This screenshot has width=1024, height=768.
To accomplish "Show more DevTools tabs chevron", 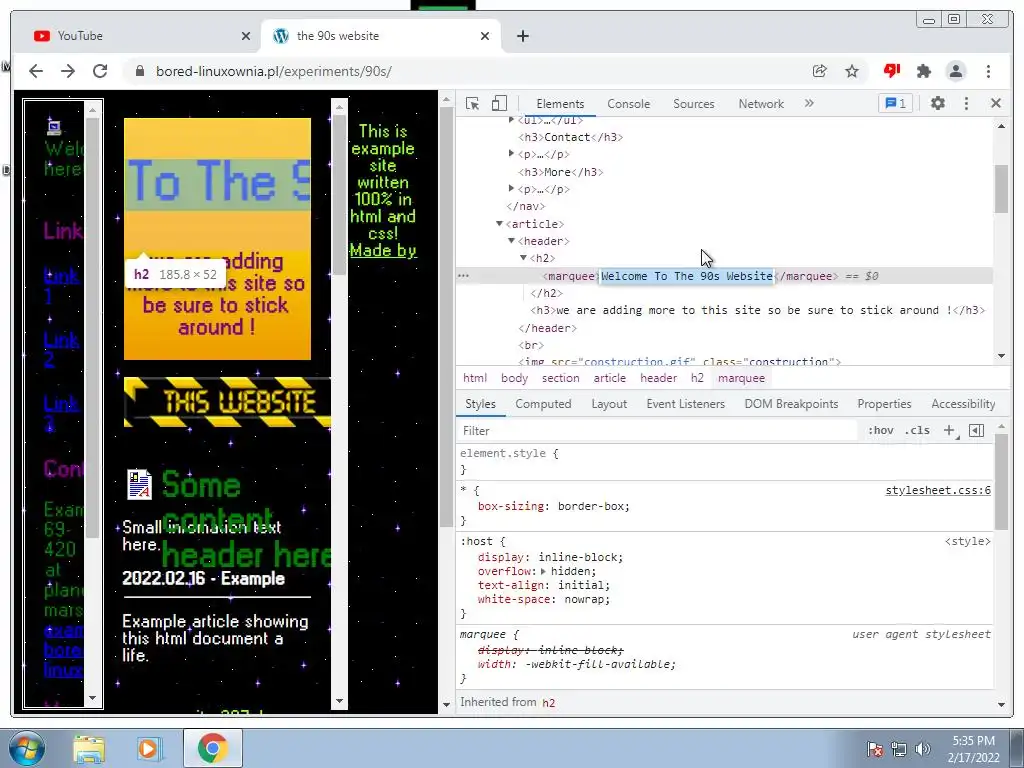I will [x=809, y=103].
